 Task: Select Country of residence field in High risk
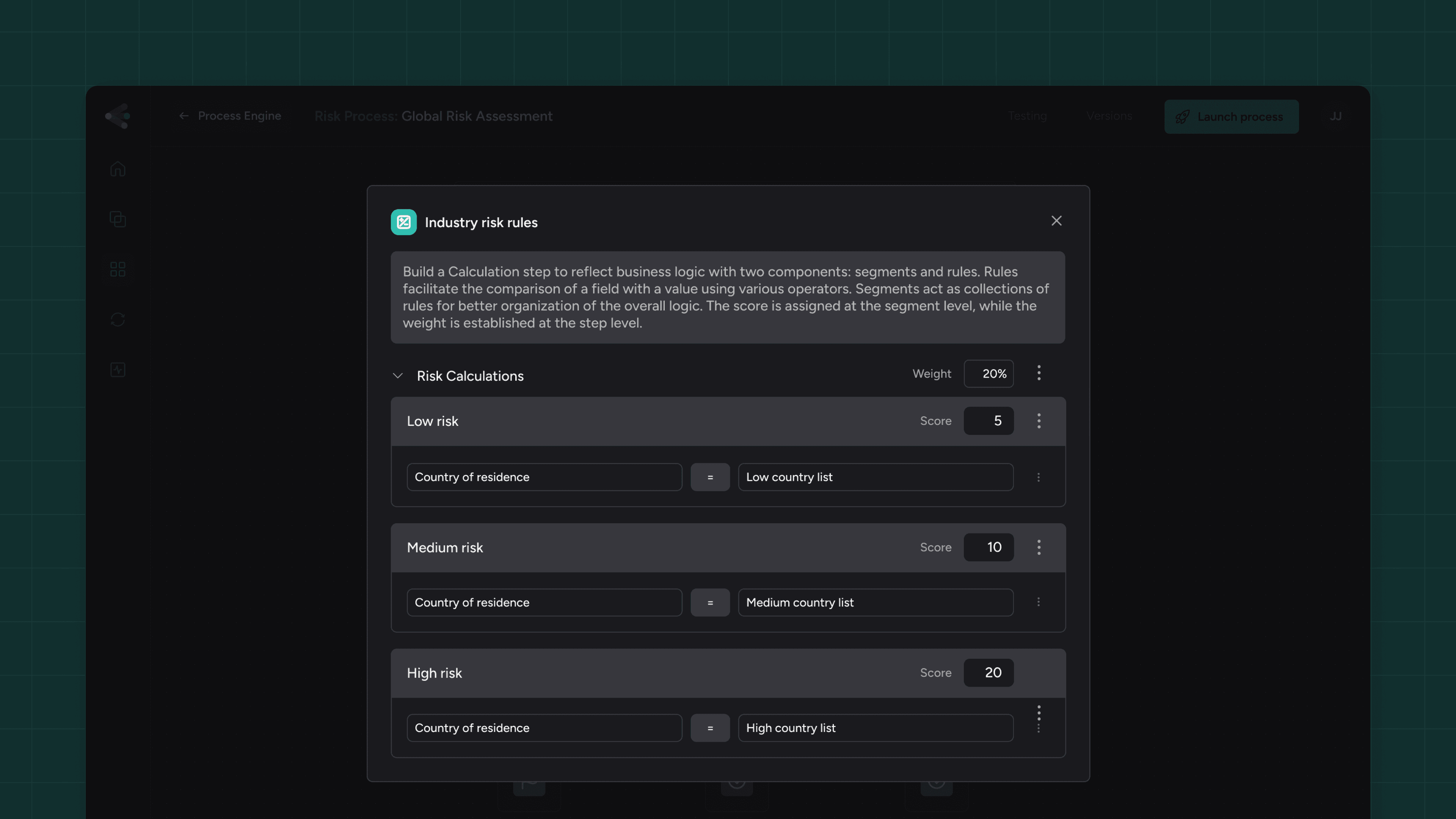click(x=544, y=728)
